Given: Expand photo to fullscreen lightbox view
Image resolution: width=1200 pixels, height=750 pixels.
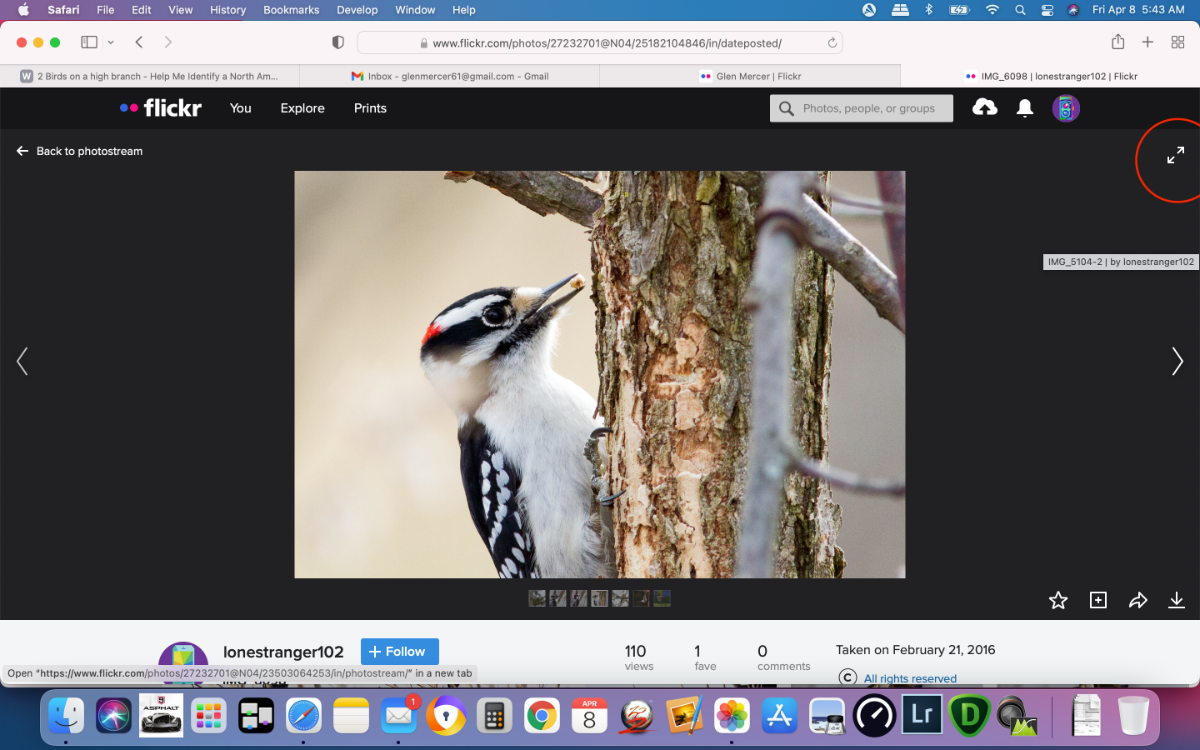Looking at the screenshot, I should [1176, 155].
